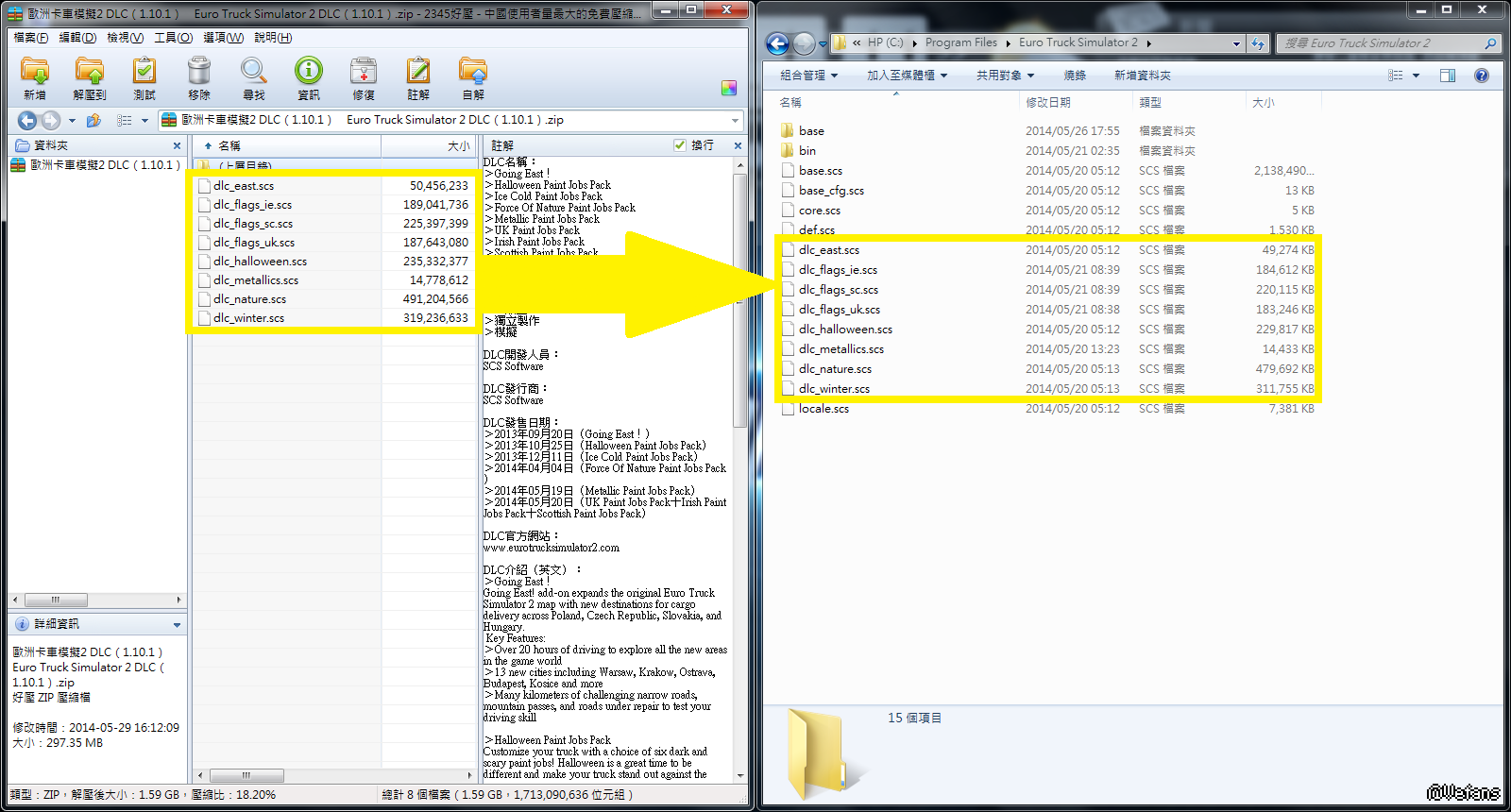Click the 移除 (Delete) trash icon
This screenshot has width=1511, height=812.
click(199, 78)
